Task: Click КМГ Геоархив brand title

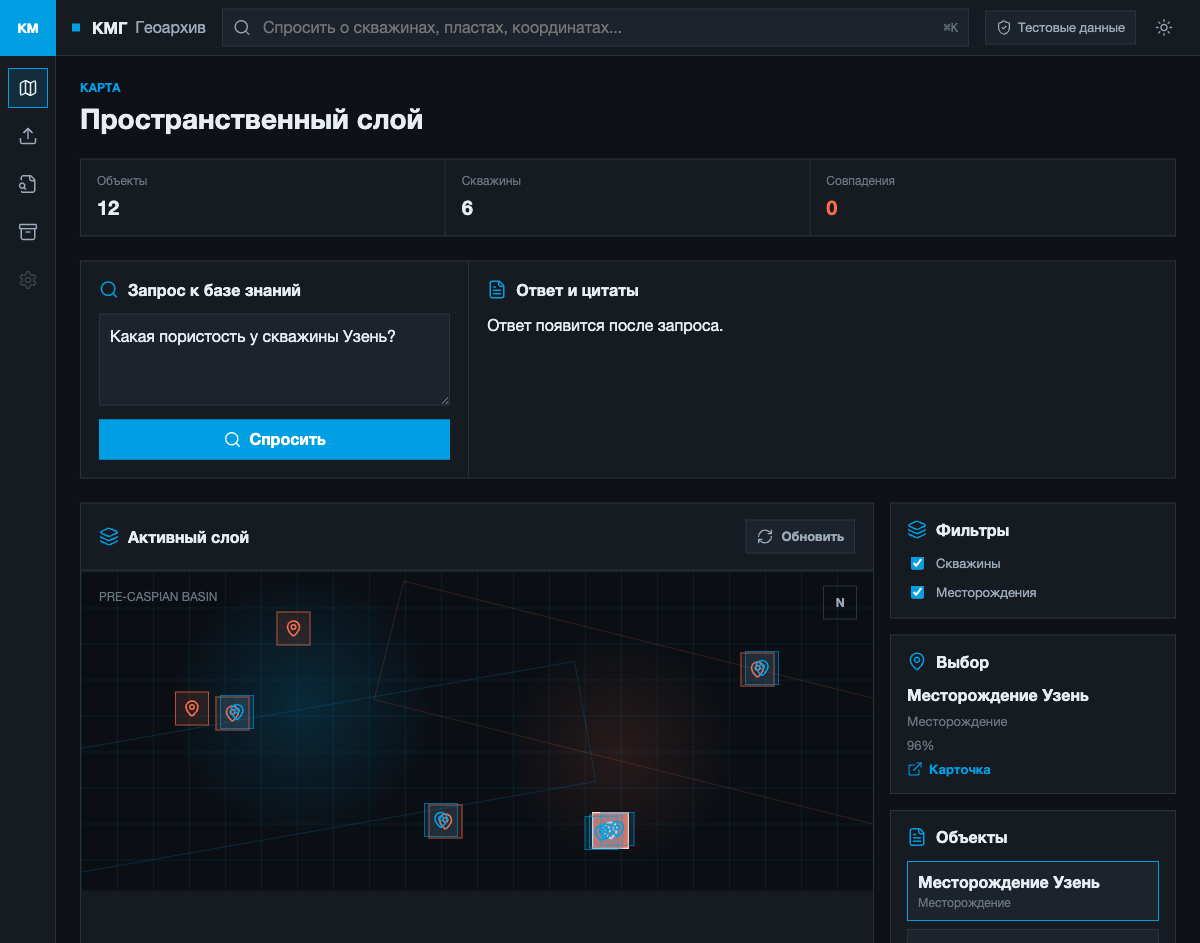Action: tap(148, 28)
